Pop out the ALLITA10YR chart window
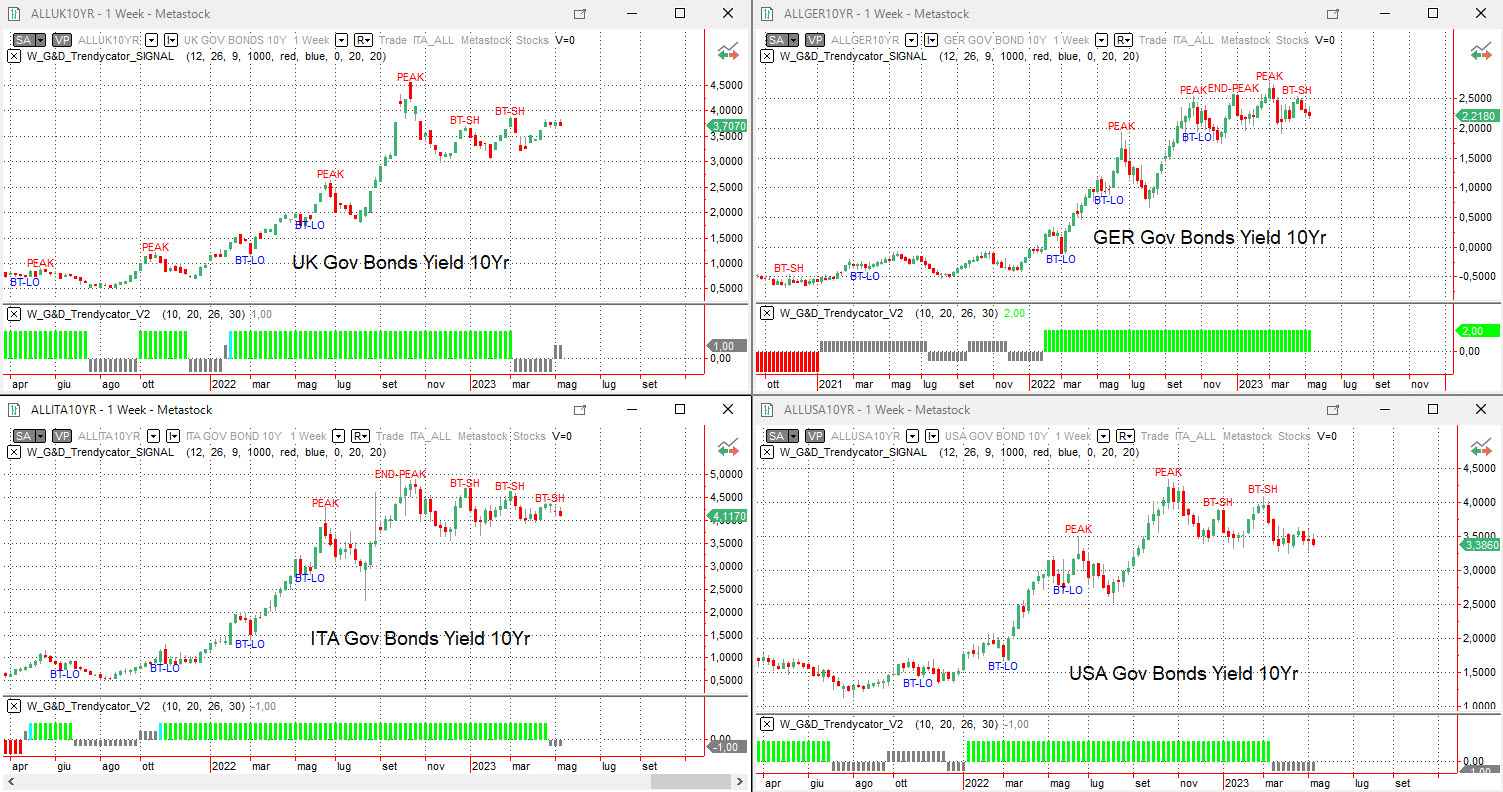1503x792 pixels. 580,410
